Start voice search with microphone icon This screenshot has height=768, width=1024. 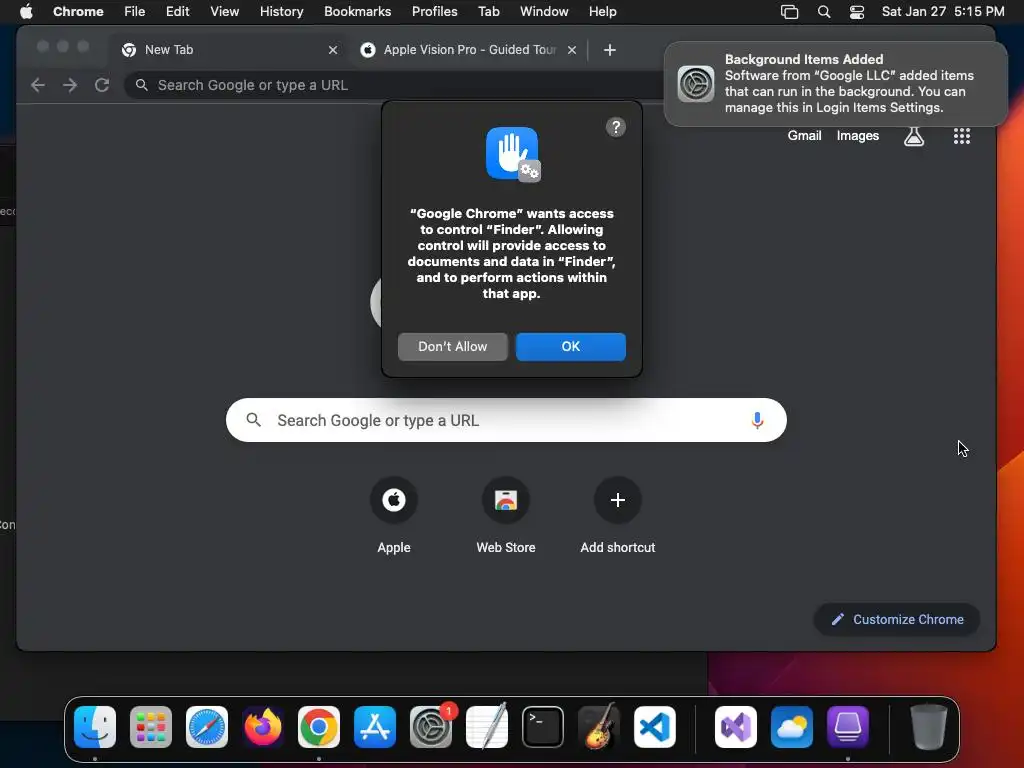757,420
